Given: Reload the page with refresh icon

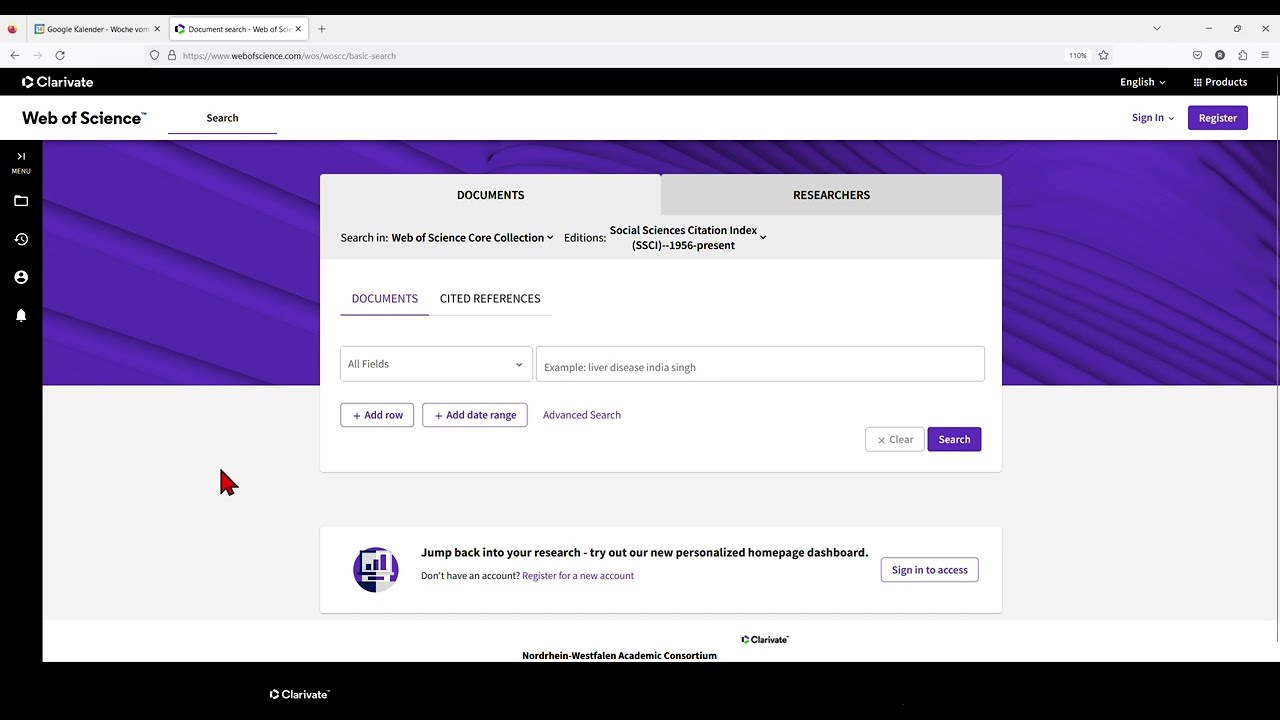Looking at the screenshot, I should click(x=60, y=55).
